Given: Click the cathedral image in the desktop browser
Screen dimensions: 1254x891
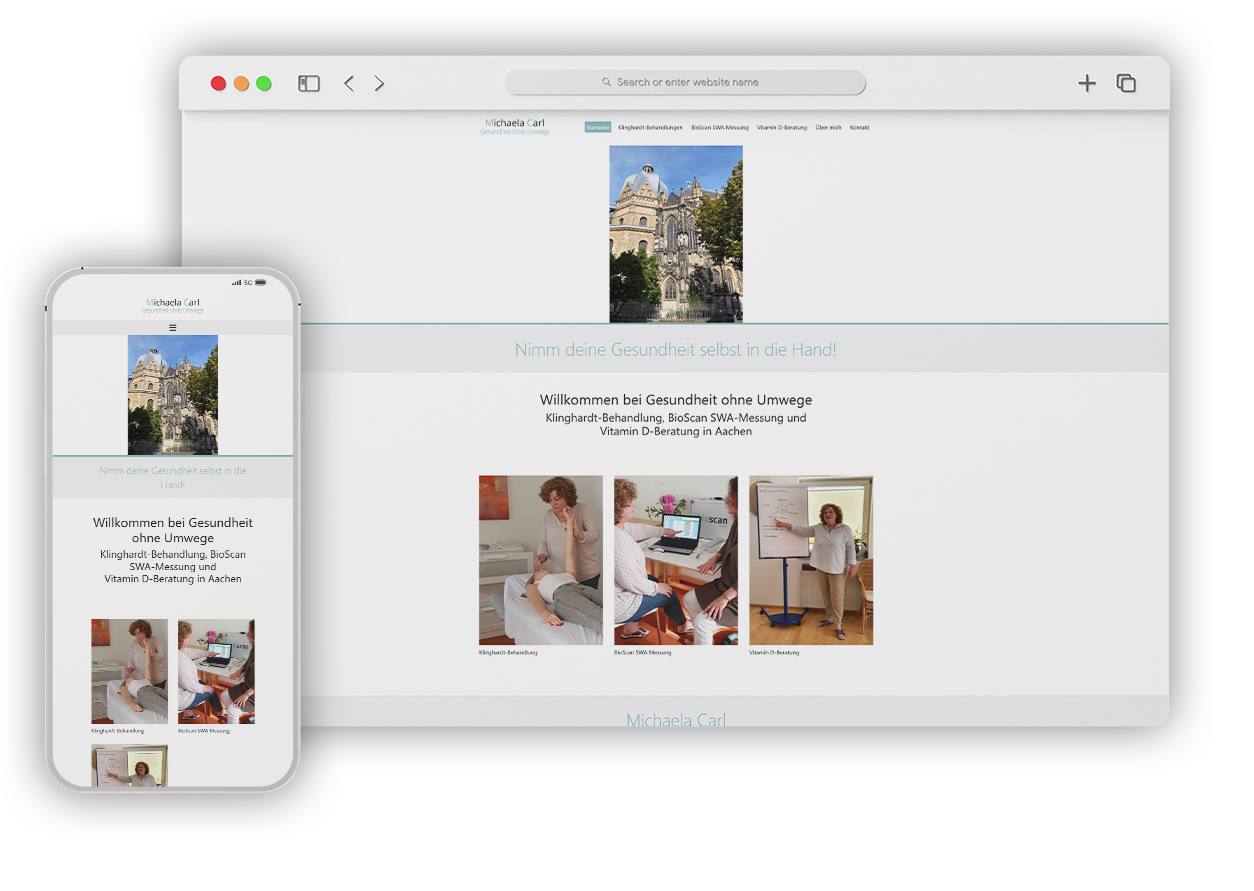Looking at the screenshot, I should [x=676, y=234].
